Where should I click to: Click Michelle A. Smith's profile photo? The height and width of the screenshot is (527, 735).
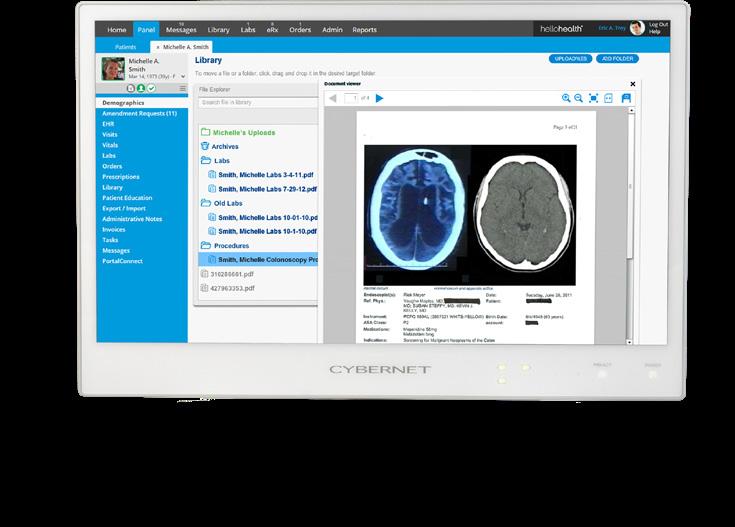click(113, 69)
